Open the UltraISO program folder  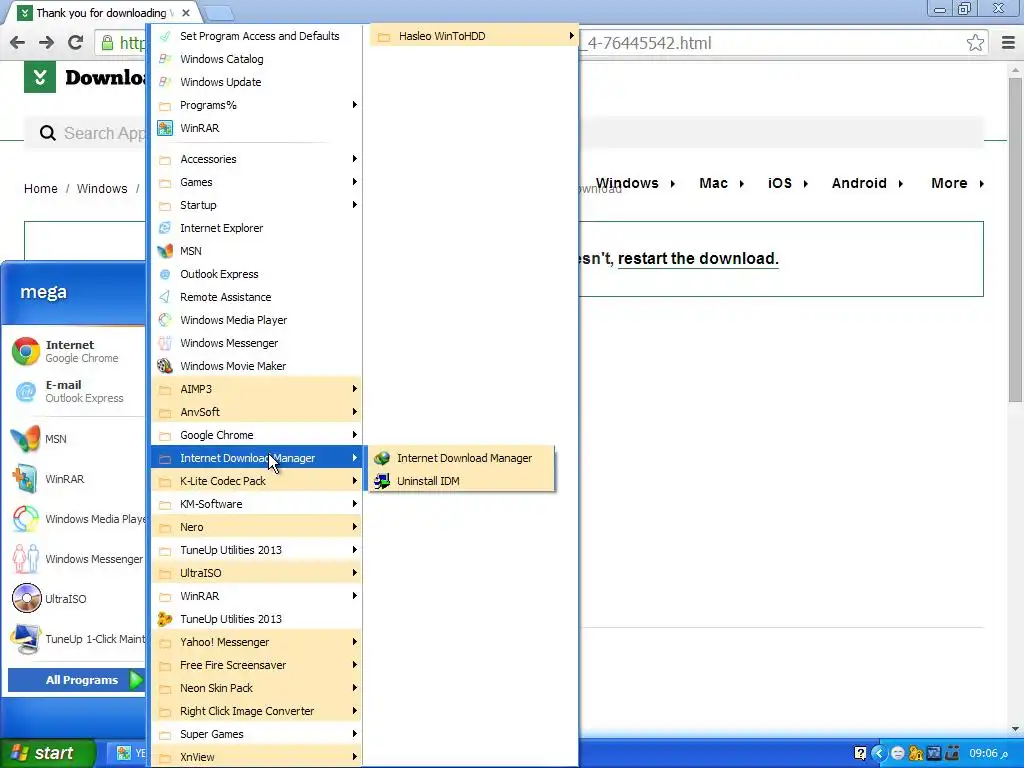click(257, 573)
